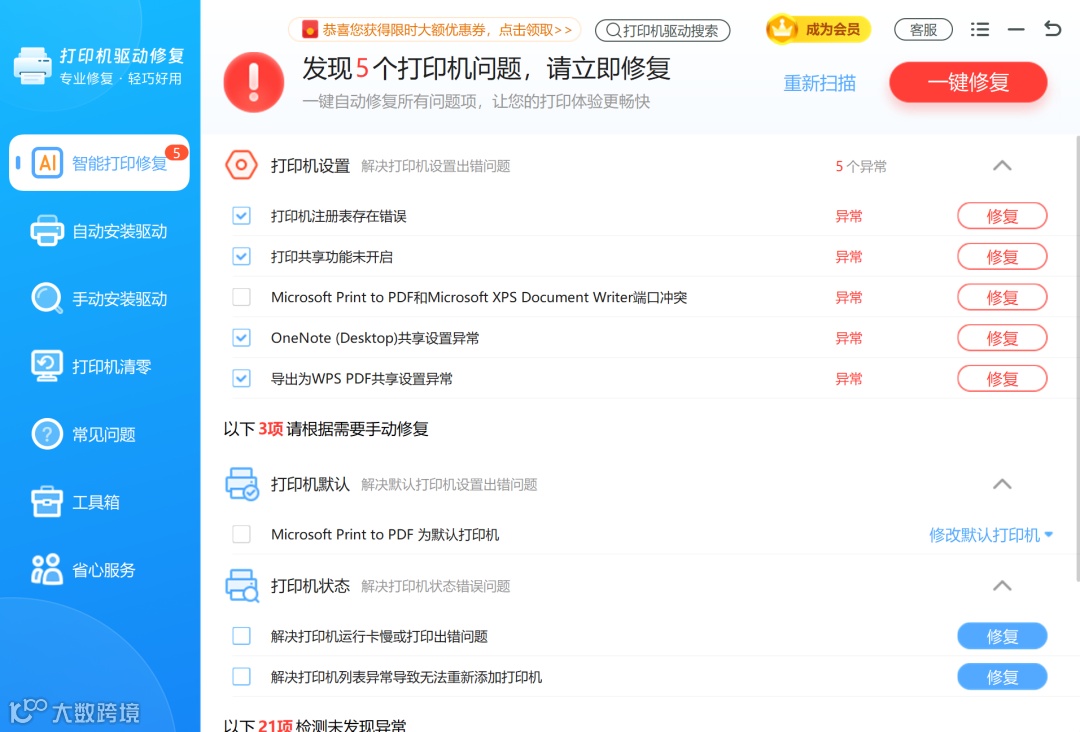Viewport: 1080px width, 732px height.
Task: Check 解决打印机运行卡慢或打印出错问题 checkbox
Action: tap(241, 636)
